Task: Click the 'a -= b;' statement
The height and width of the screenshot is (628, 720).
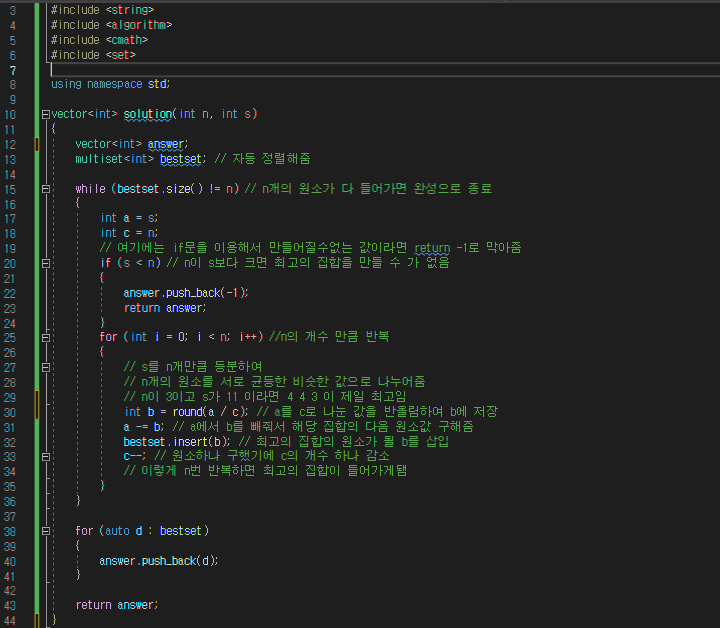Action: coord(143,427)
